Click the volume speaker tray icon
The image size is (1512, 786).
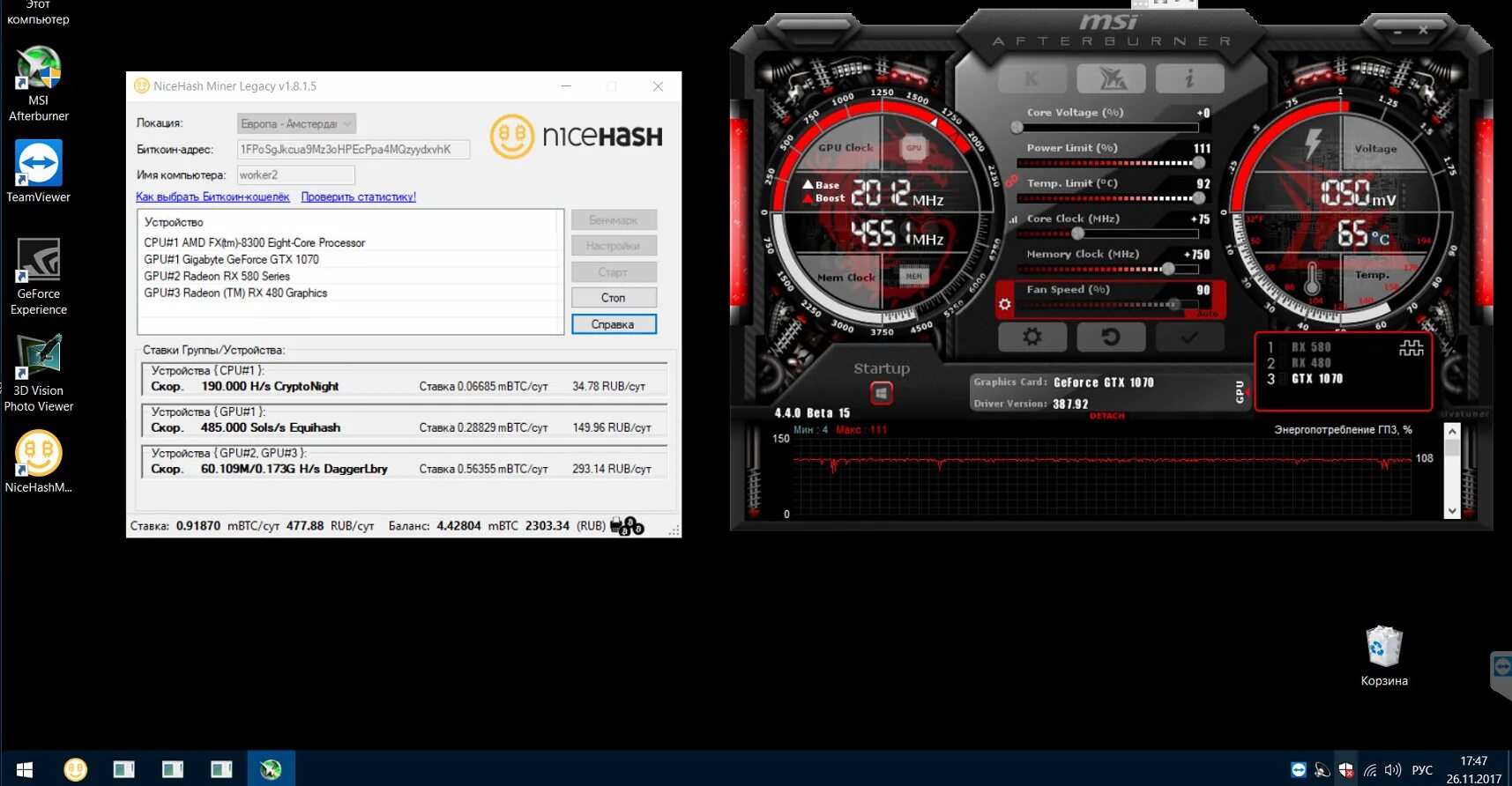1393,770
